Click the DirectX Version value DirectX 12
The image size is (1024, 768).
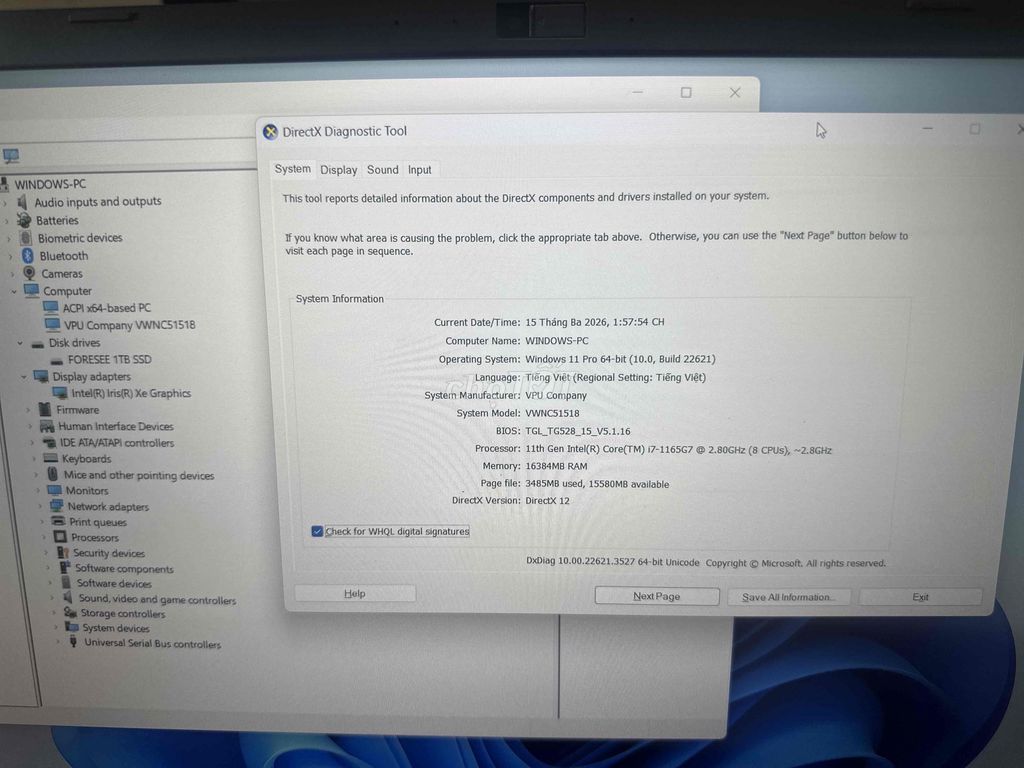point(547,501)
